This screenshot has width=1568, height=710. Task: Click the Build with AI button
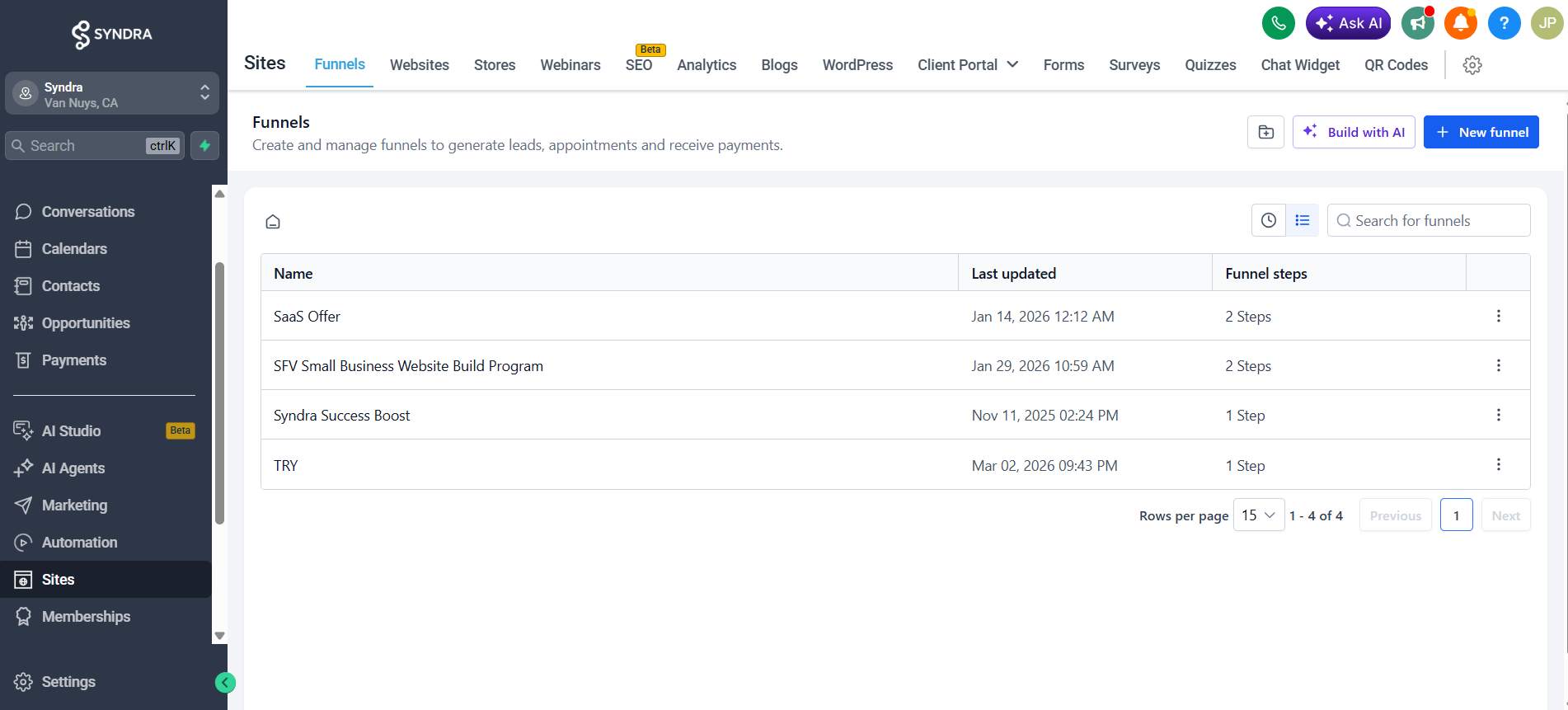pyautogui.click(x=1354, y=132)
